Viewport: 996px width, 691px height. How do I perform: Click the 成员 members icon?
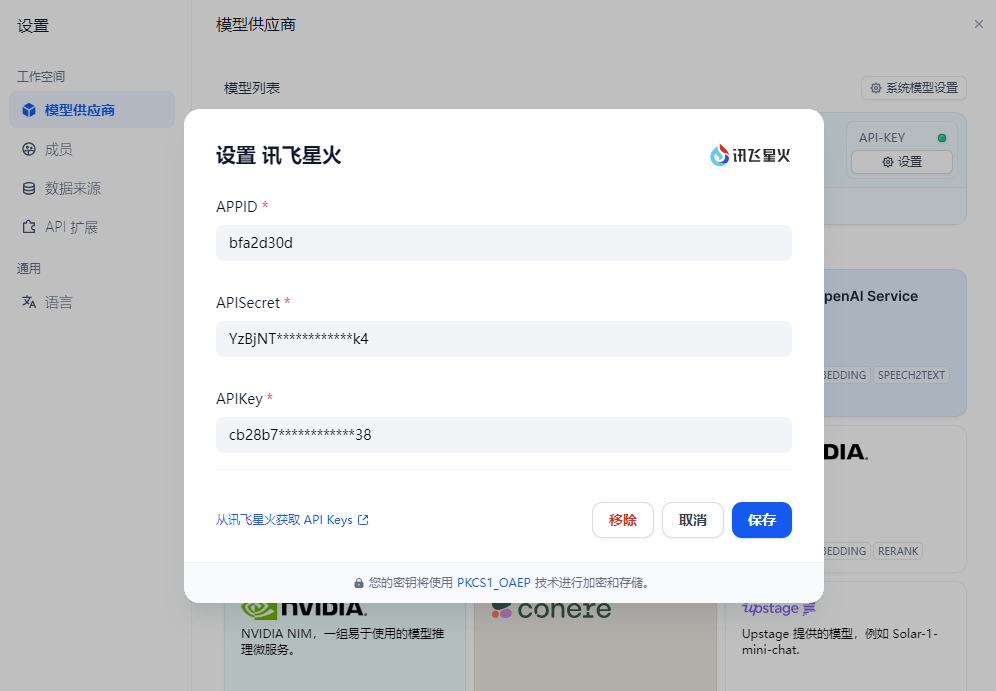coord(29,149)
